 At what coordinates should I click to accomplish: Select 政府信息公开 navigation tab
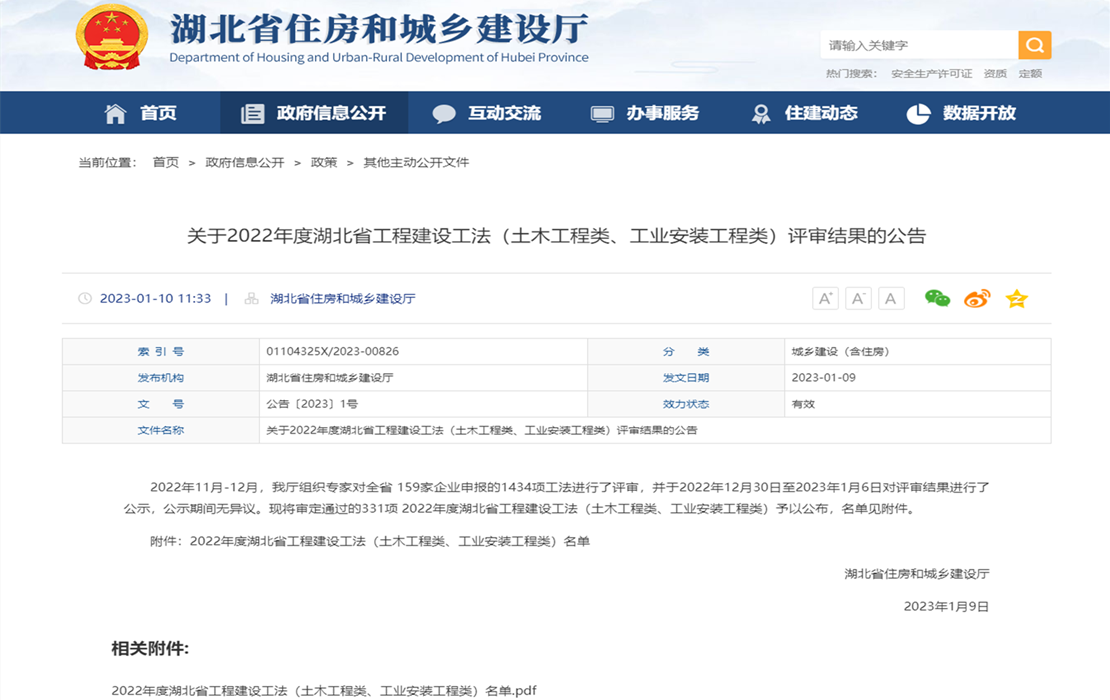pos(314,113)
